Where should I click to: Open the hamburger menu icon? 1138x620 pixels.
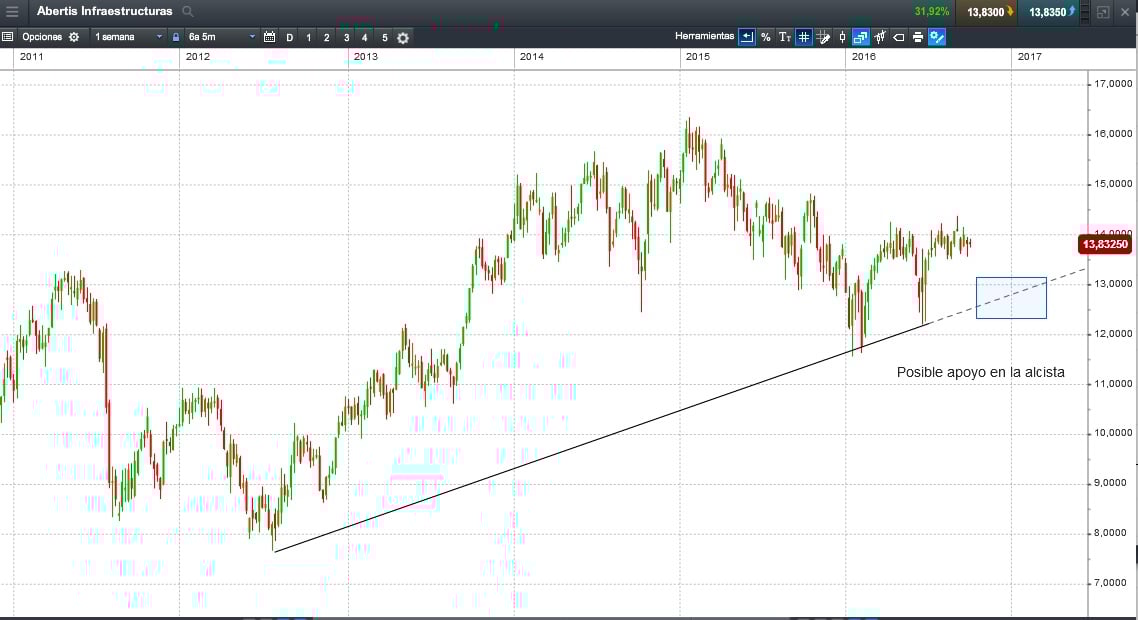12,12
